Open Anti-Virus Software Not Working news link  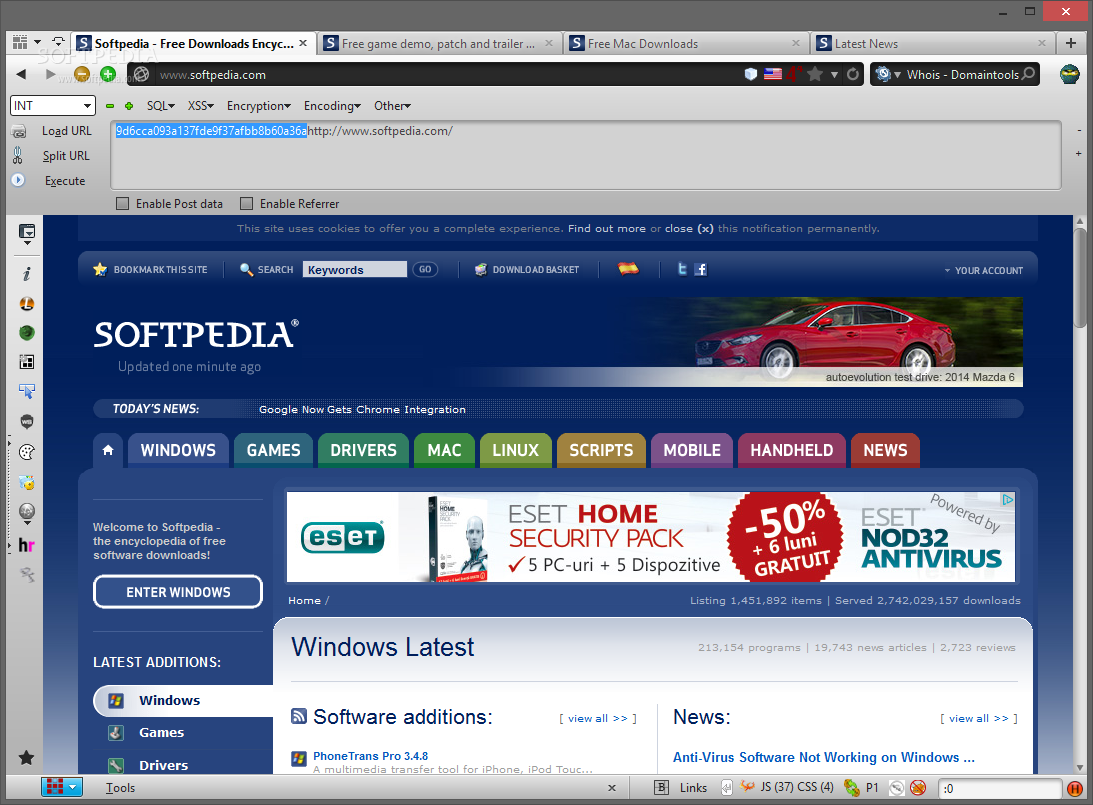click(x=824, y=758)
